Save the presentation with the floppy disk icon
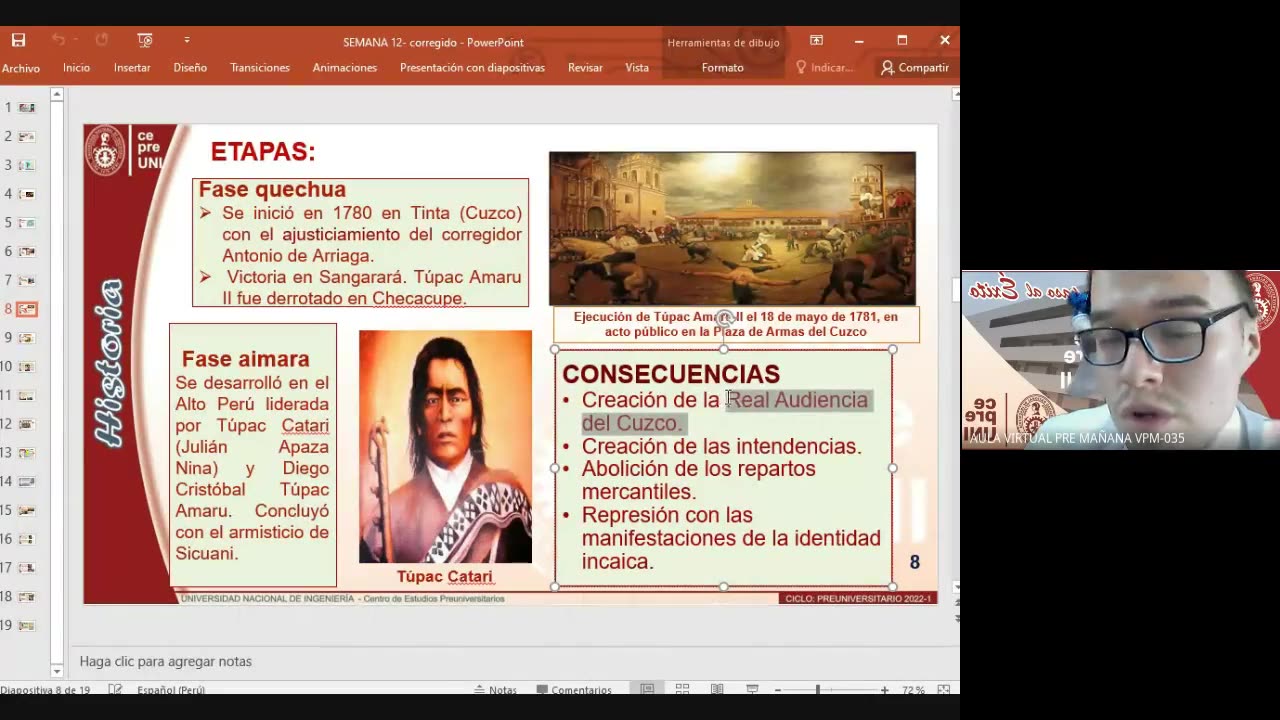Viewport: 1280px width, 720px height. point(18,40)
